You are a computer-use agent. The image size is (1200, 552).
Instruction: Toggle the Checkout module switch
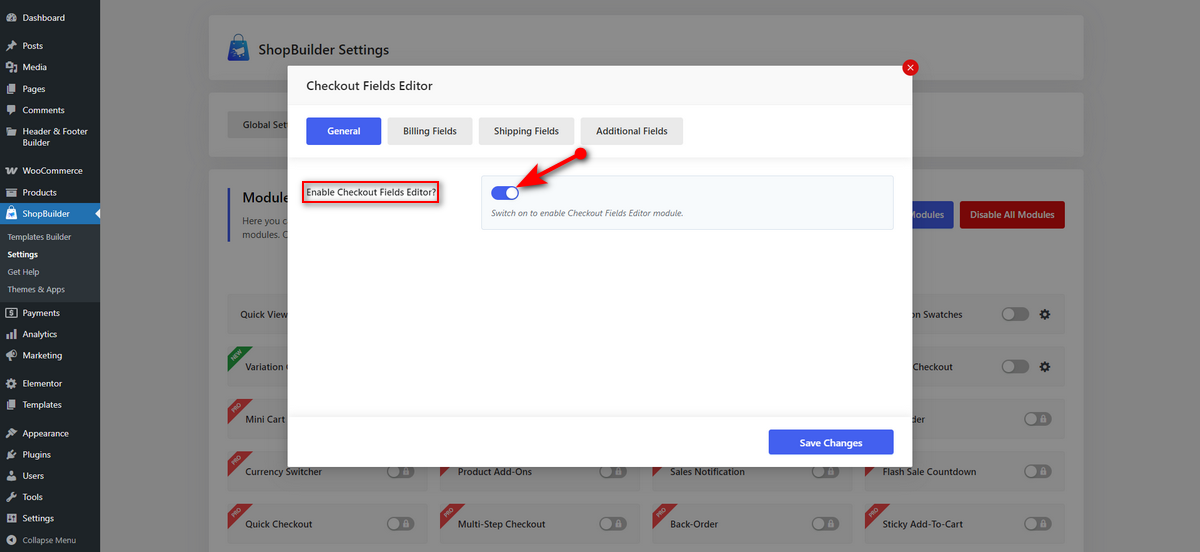pos(1015,367)
